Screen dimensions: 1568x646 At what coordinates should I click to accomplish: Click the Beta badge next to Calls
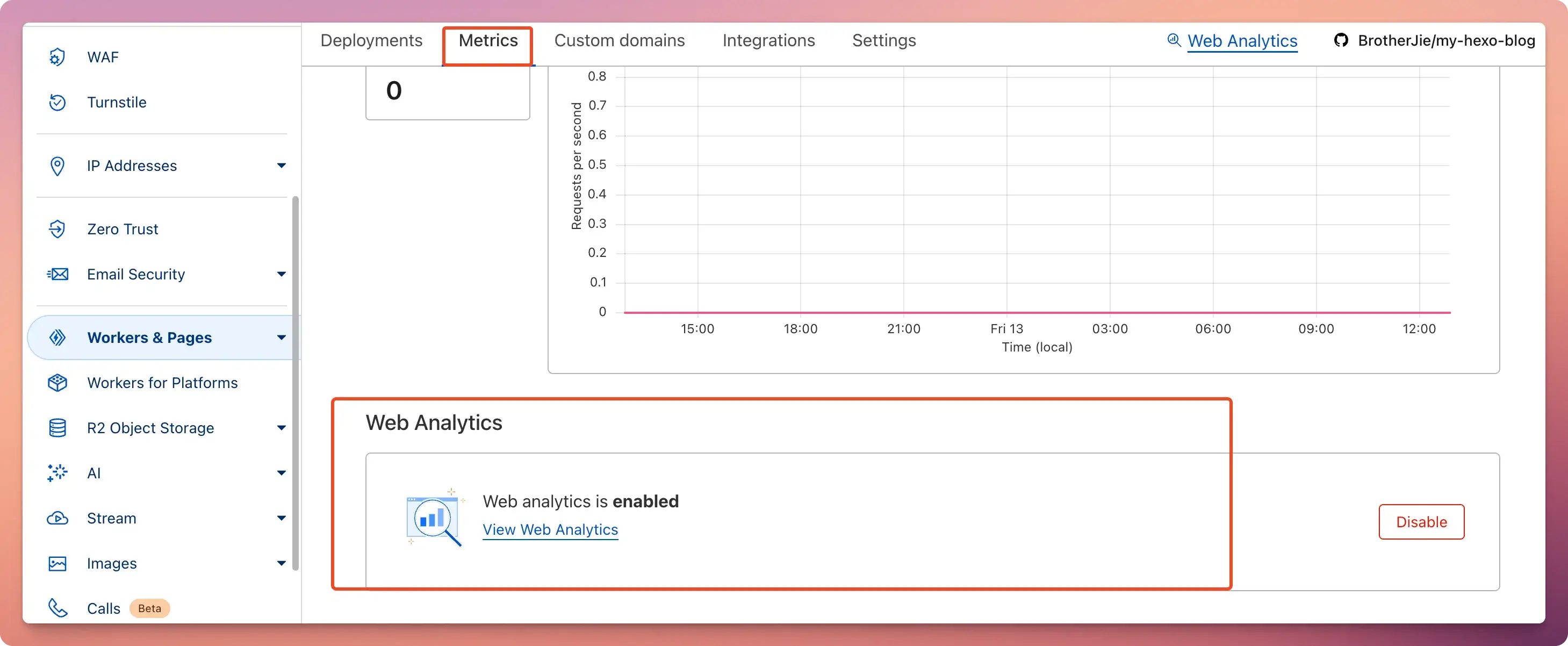click(x=150, y=608)
